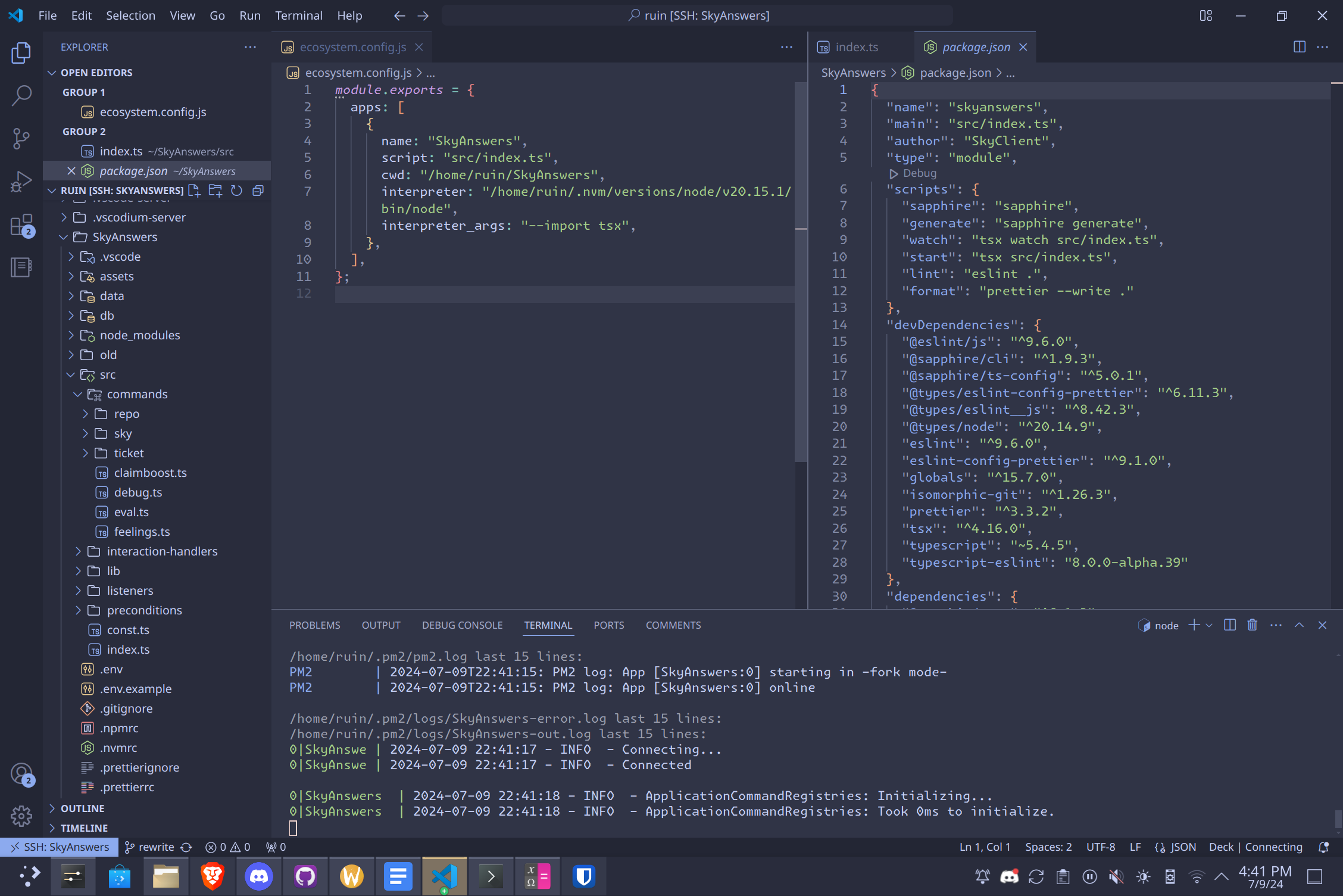Screen dimensions: 1343x896
Task: Open GitHub Desktop from taskbar
Action: coord(305,876)
